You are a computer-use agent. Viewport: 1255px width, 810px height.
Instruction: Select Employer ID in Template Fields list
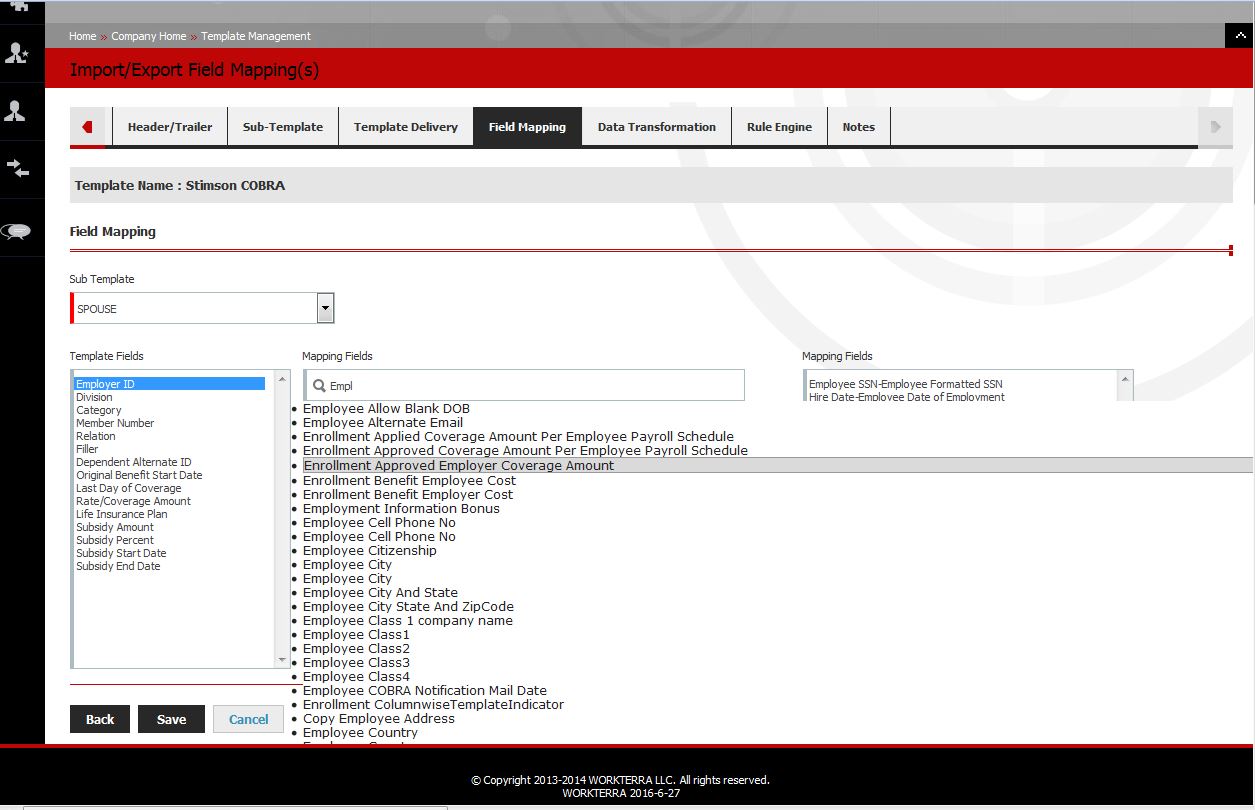click(105, 384)
